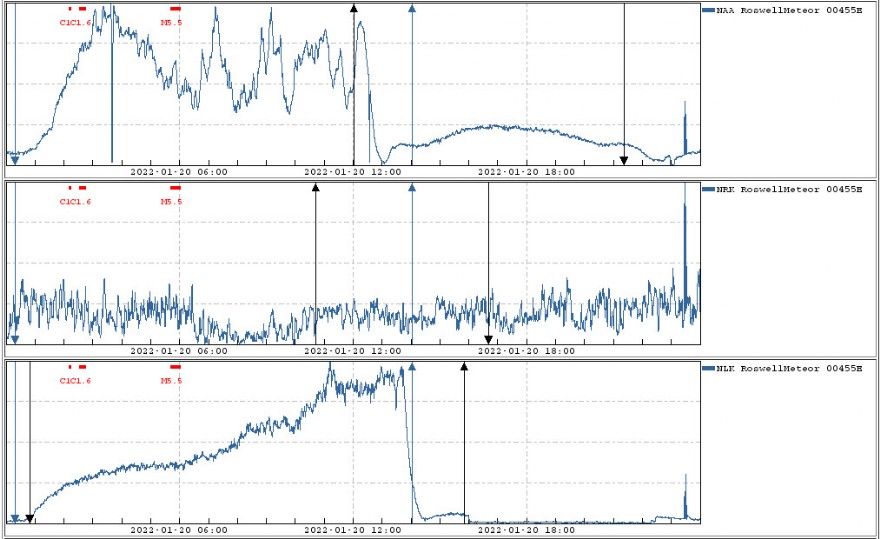Click the NAA RoswellMeteor 00455E legend label
880x539 pixels.
pyautogui.click(x=789, y=10)
